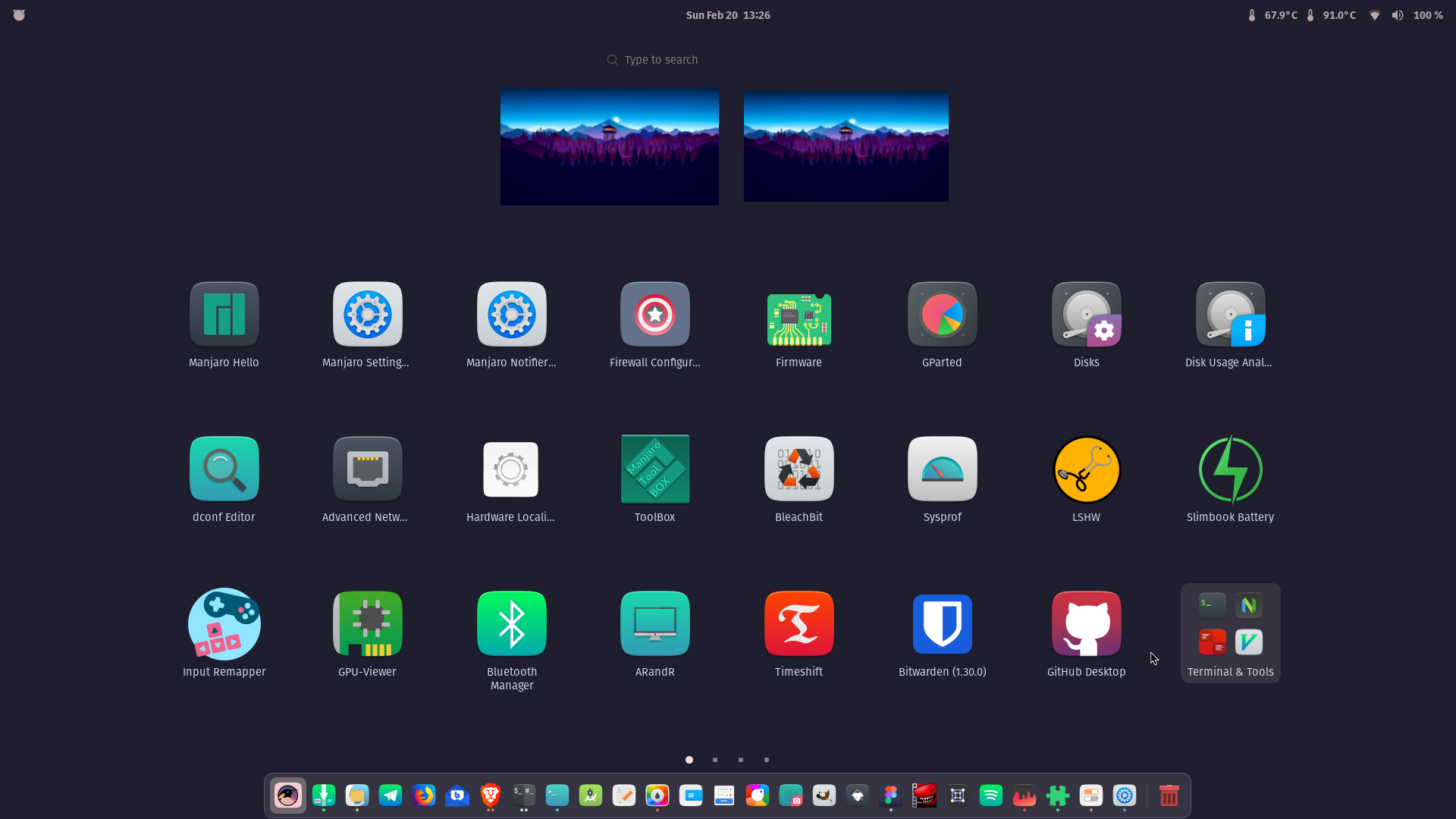Open Disk Usage Analyzer
Screen dimensions: 1456x819
tap(1230, 325)
